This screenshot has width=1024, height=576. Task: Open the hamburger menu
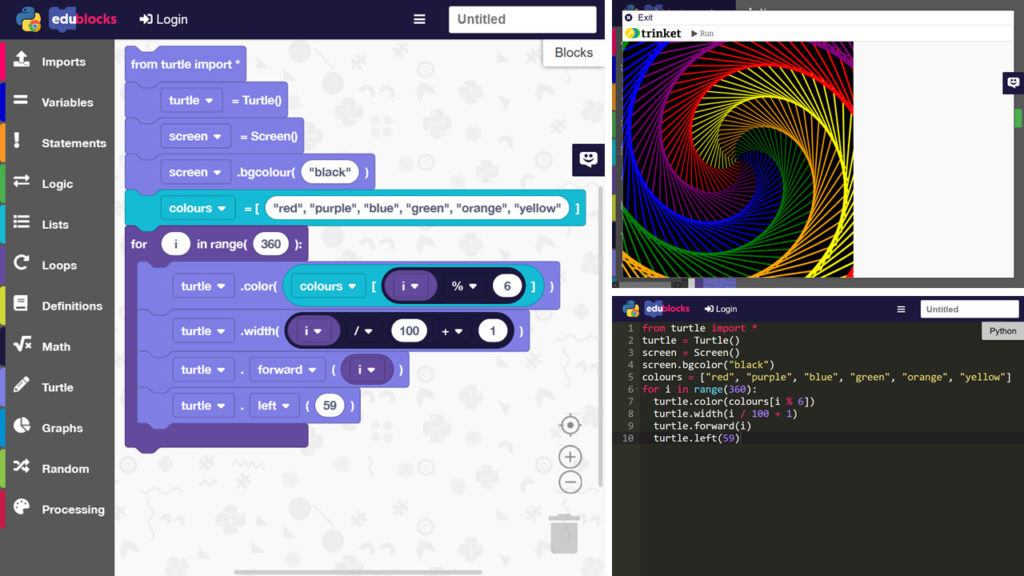pyautogui.click(x=419, y=18)
